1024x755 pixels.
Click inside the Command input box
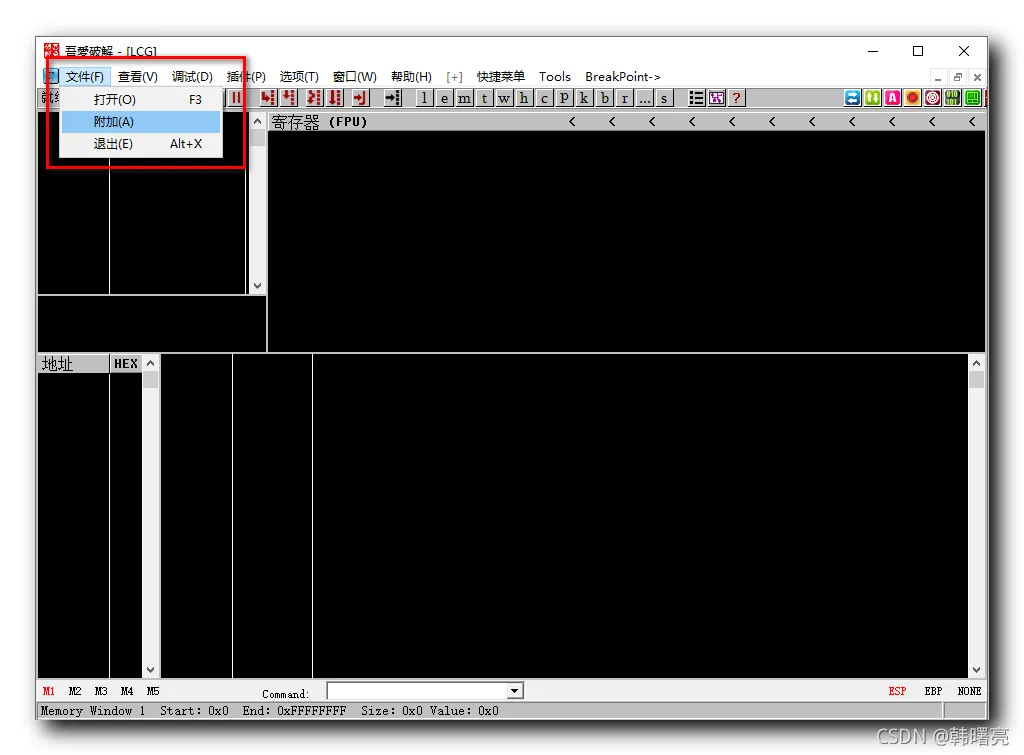point(417,691)
